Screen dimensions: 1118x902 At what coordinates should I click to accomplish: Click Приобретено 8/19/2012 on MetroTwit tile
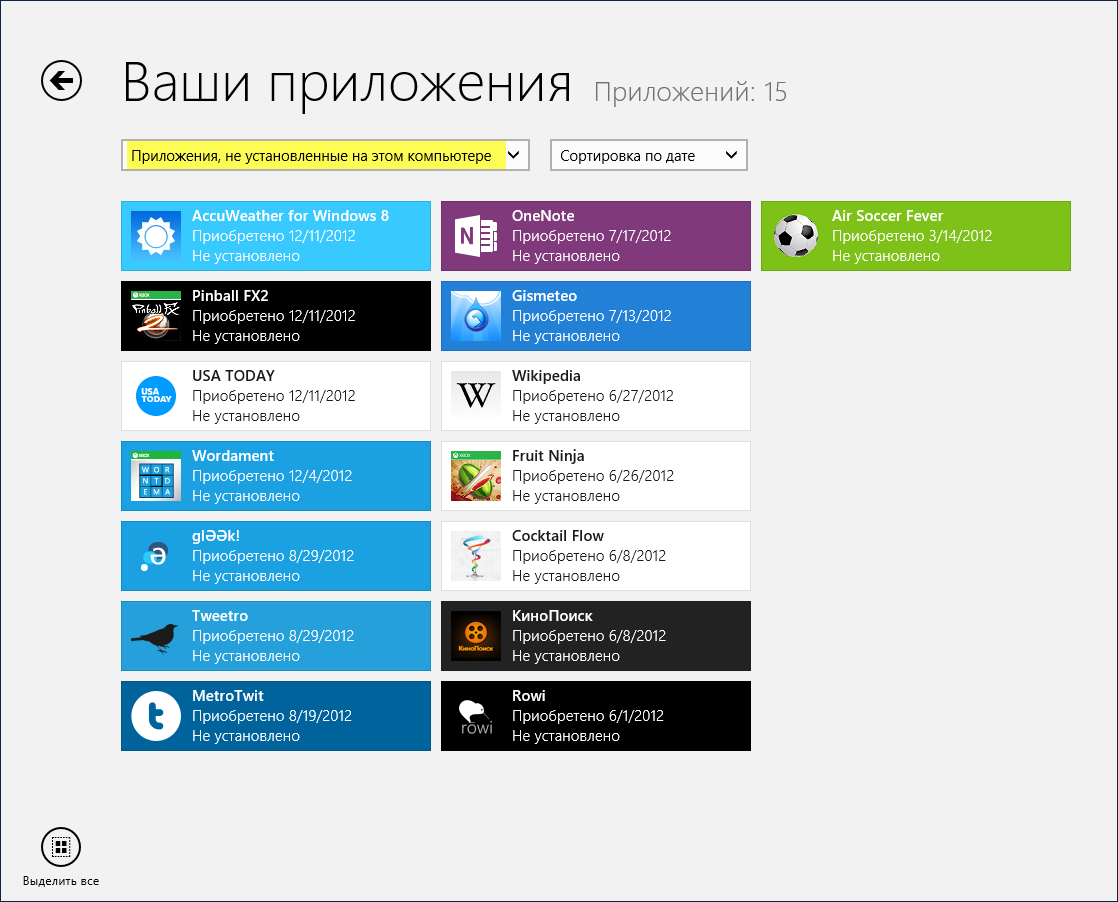(272, 716)
